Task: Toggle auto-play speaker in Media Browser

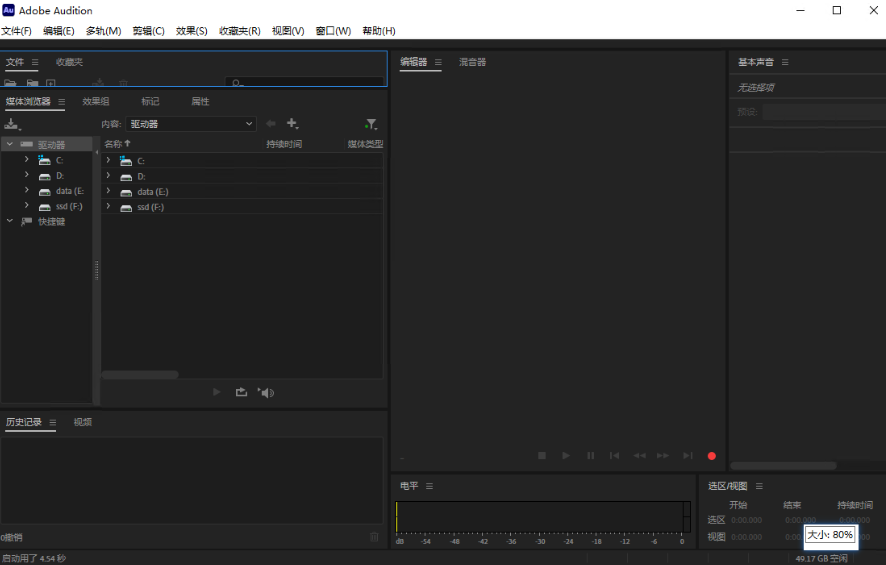Action: (x=266, y=392)
